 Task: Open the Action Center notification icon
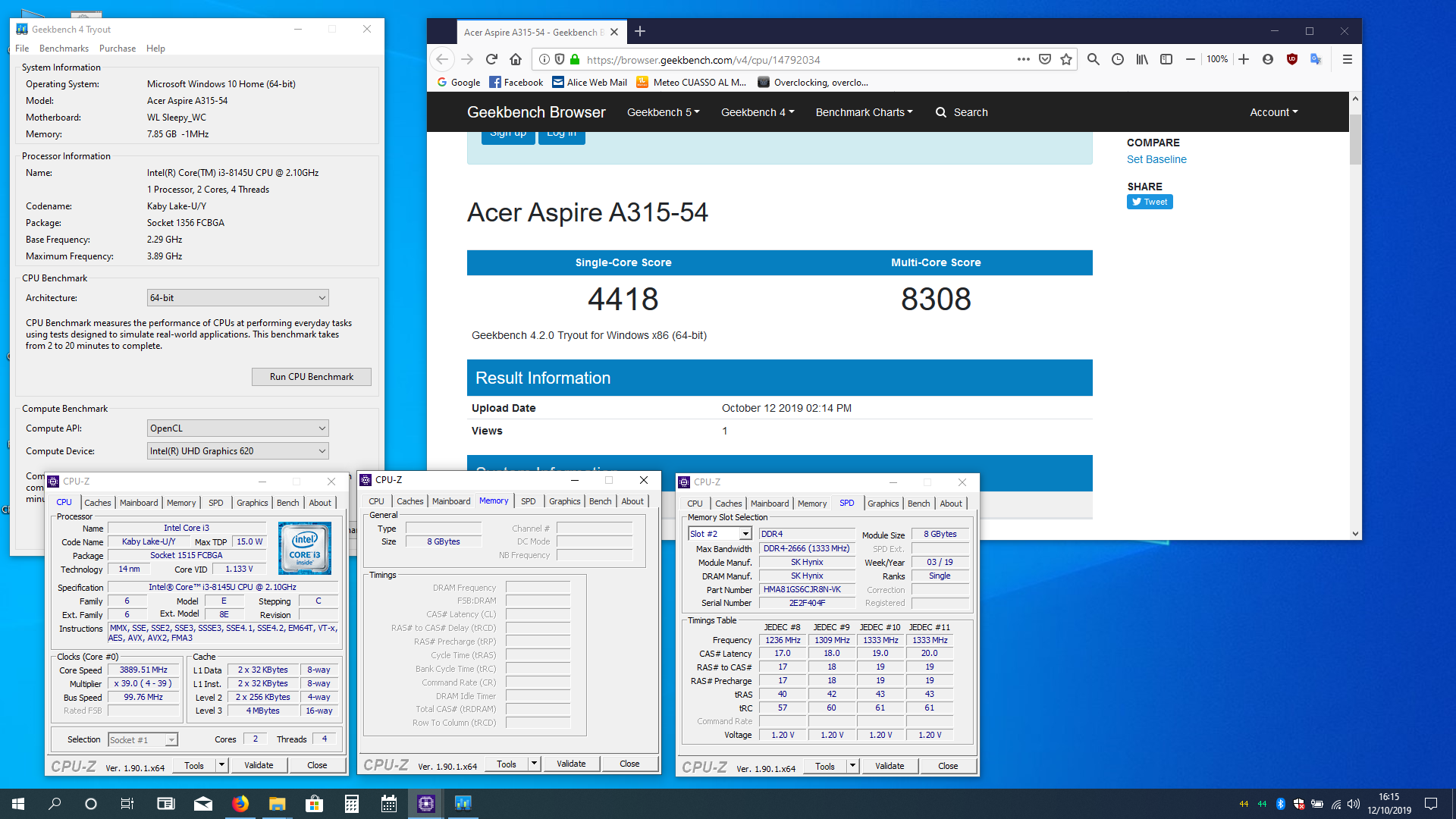click(1431, 804)
